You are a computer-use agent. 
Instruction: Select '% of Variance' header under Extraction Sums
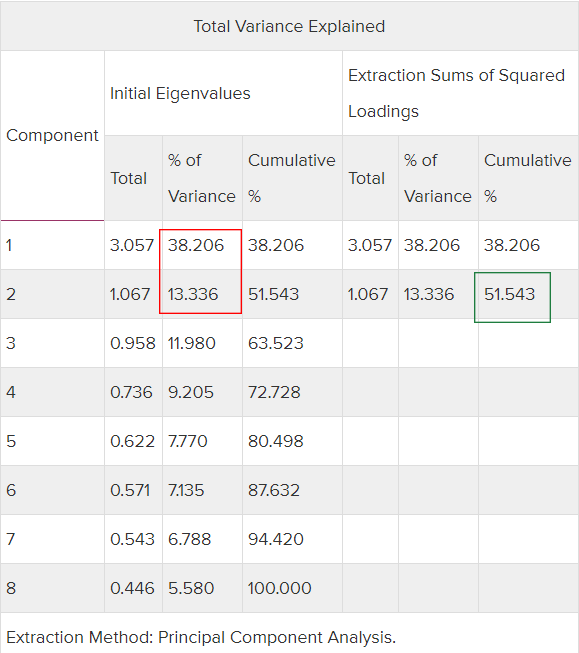coord(438,178)
